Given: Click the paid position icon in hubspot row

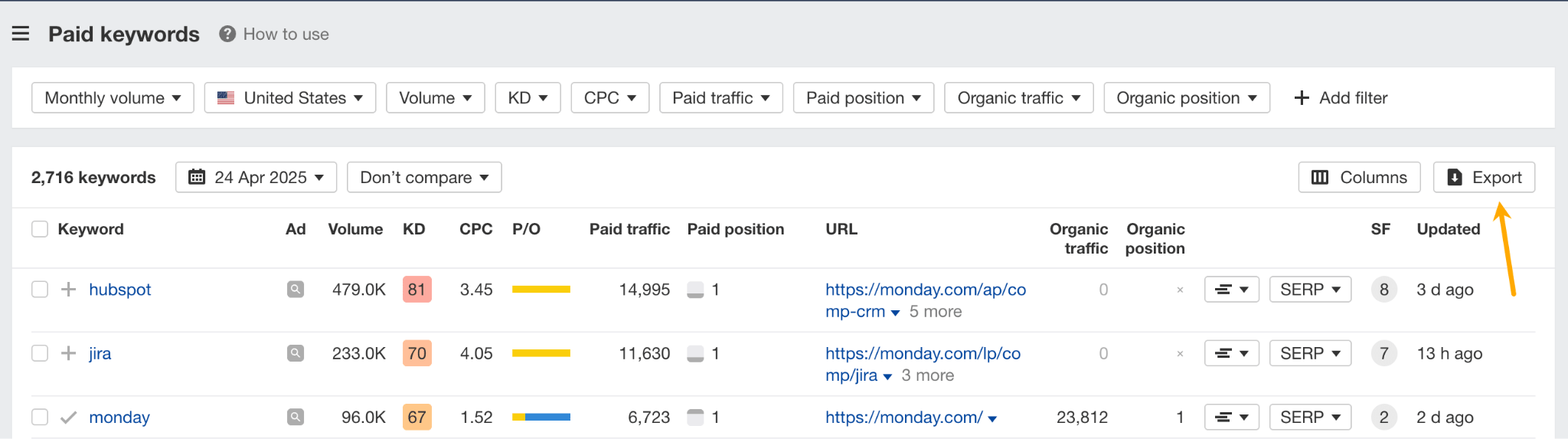Looking at the screenshot, I should click(x=695, y=290).
